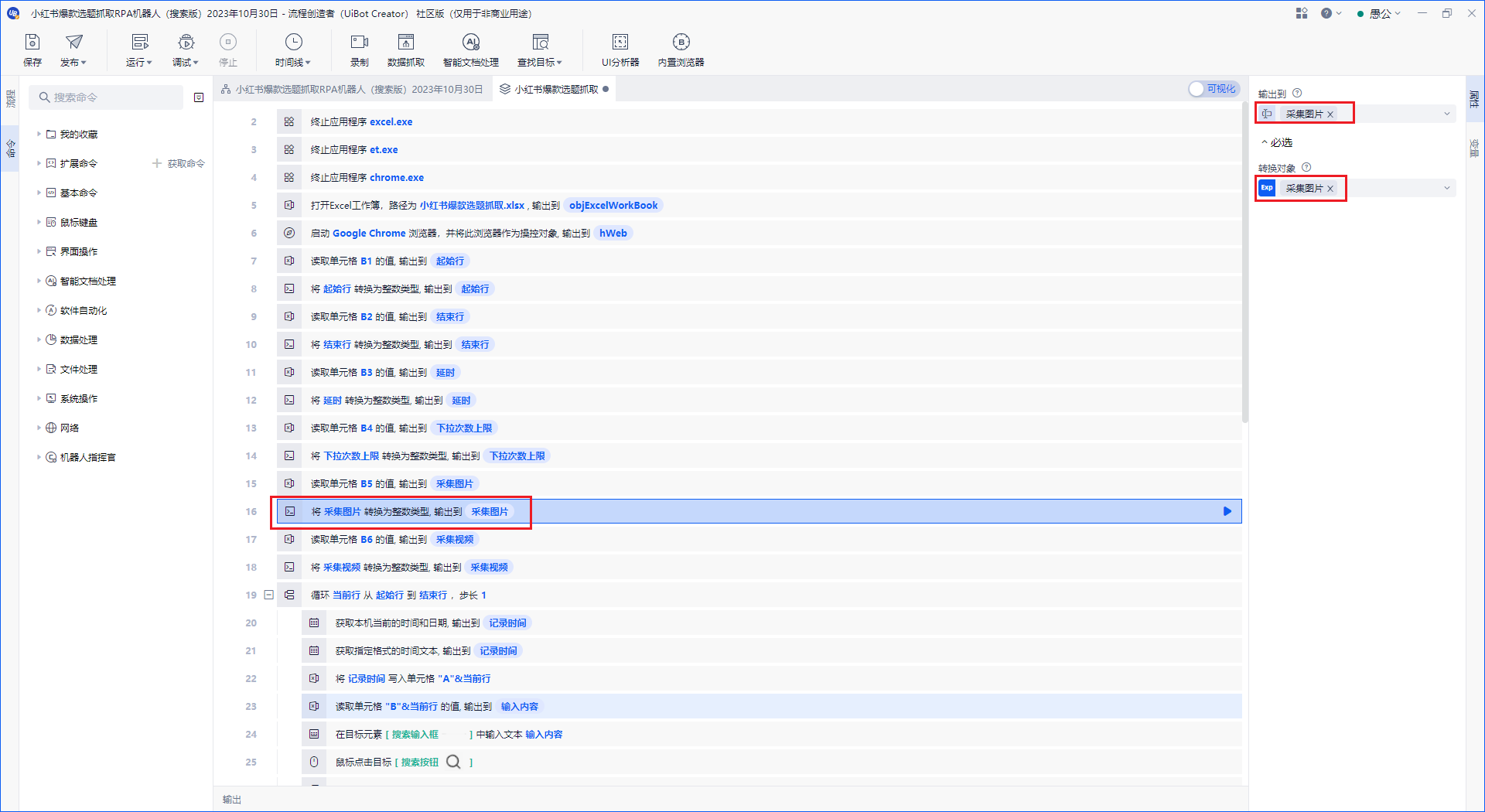Launch the 数据抓取 data scraping tool

pyautogui.click(x=406, y=49)
